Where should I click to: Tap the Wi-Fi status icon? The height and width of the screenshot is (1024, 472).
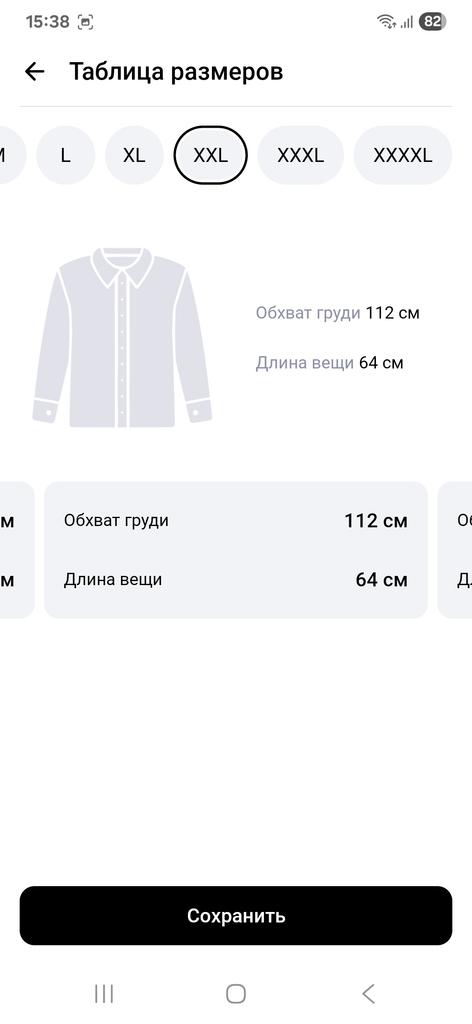pos(386,22)
